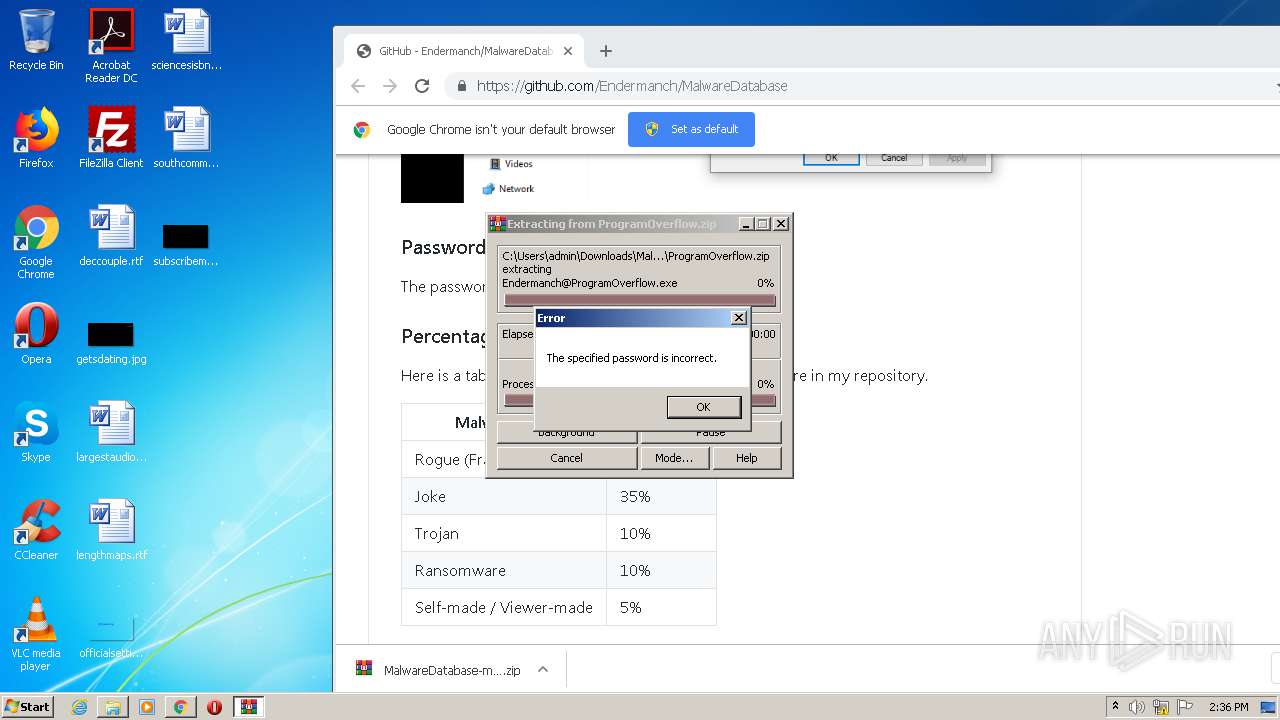
Task: Click the 35% table cell
Action: pos(661,496)
